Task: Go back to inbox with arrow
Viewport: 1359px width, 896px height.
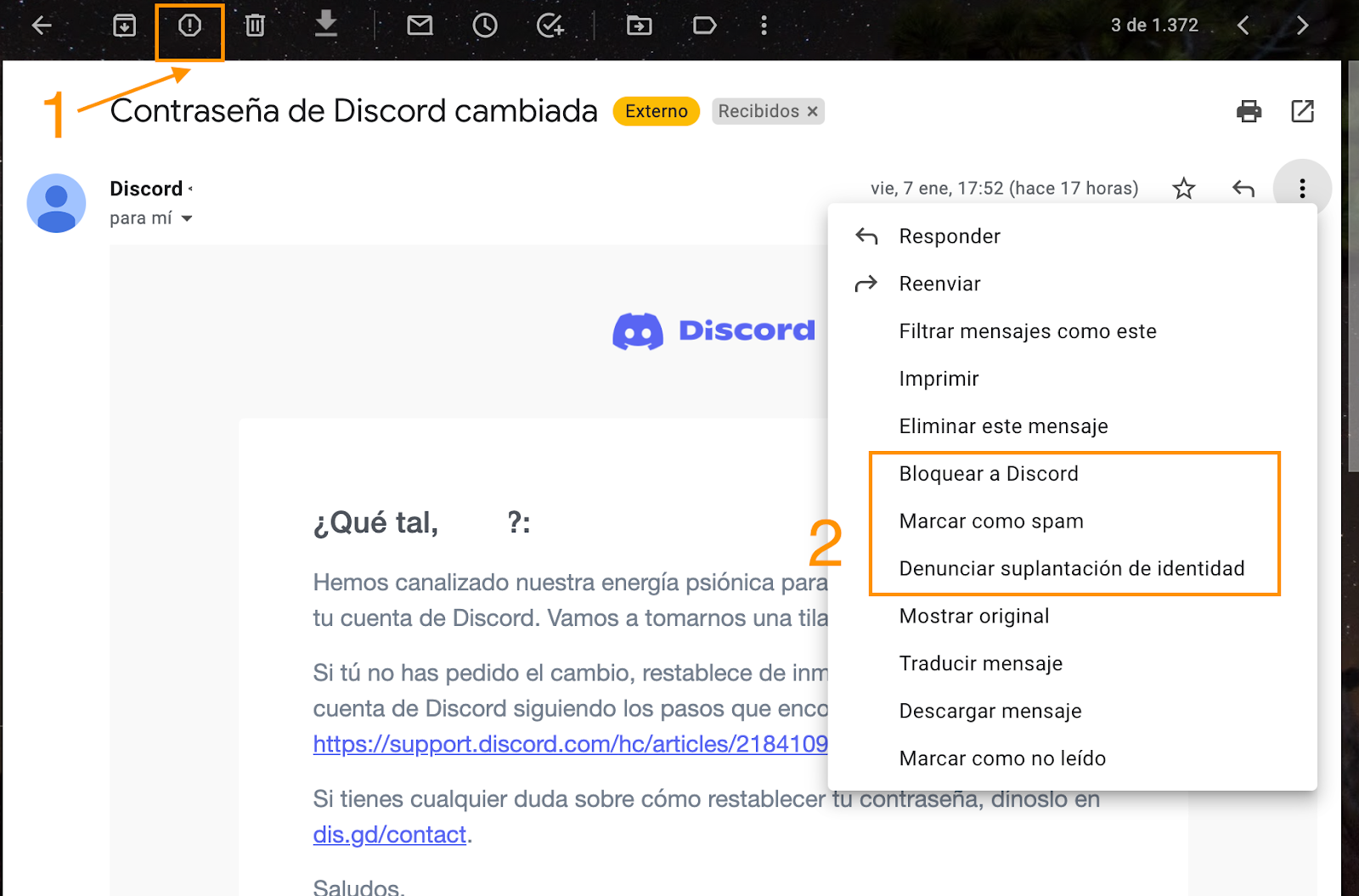Action: tap(42, 25)
